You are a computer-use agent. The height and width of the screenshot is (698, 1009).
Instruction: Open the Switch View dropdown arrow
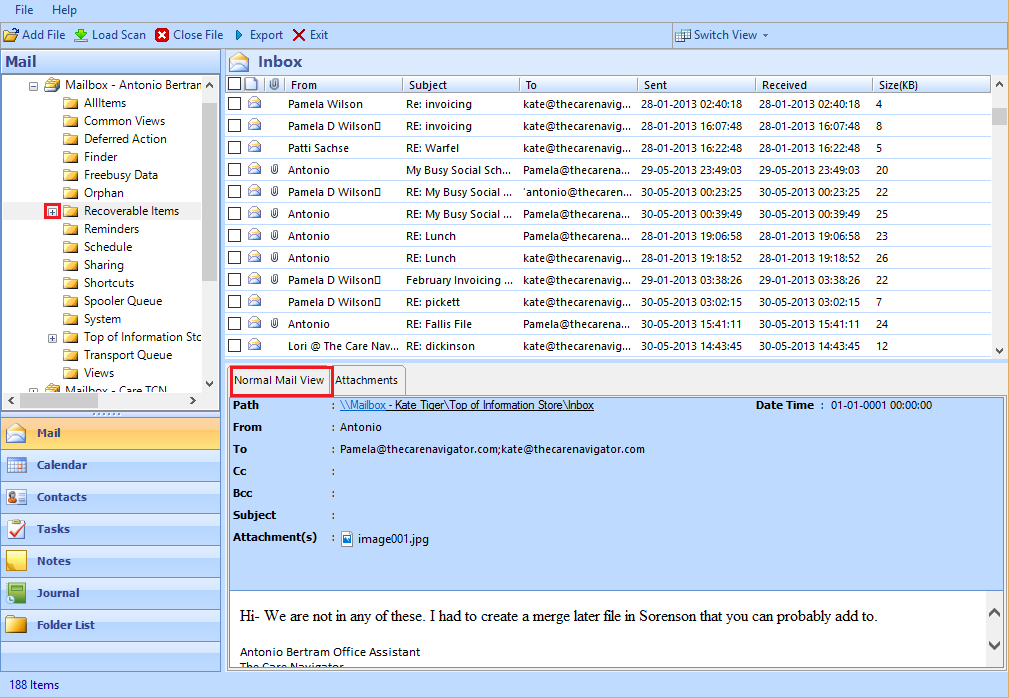click(x=765, y=35)
